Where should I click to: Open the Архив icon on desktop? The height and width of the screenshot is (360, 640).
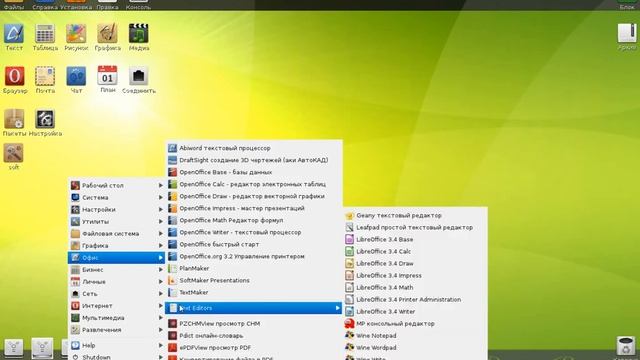(627, 33)
